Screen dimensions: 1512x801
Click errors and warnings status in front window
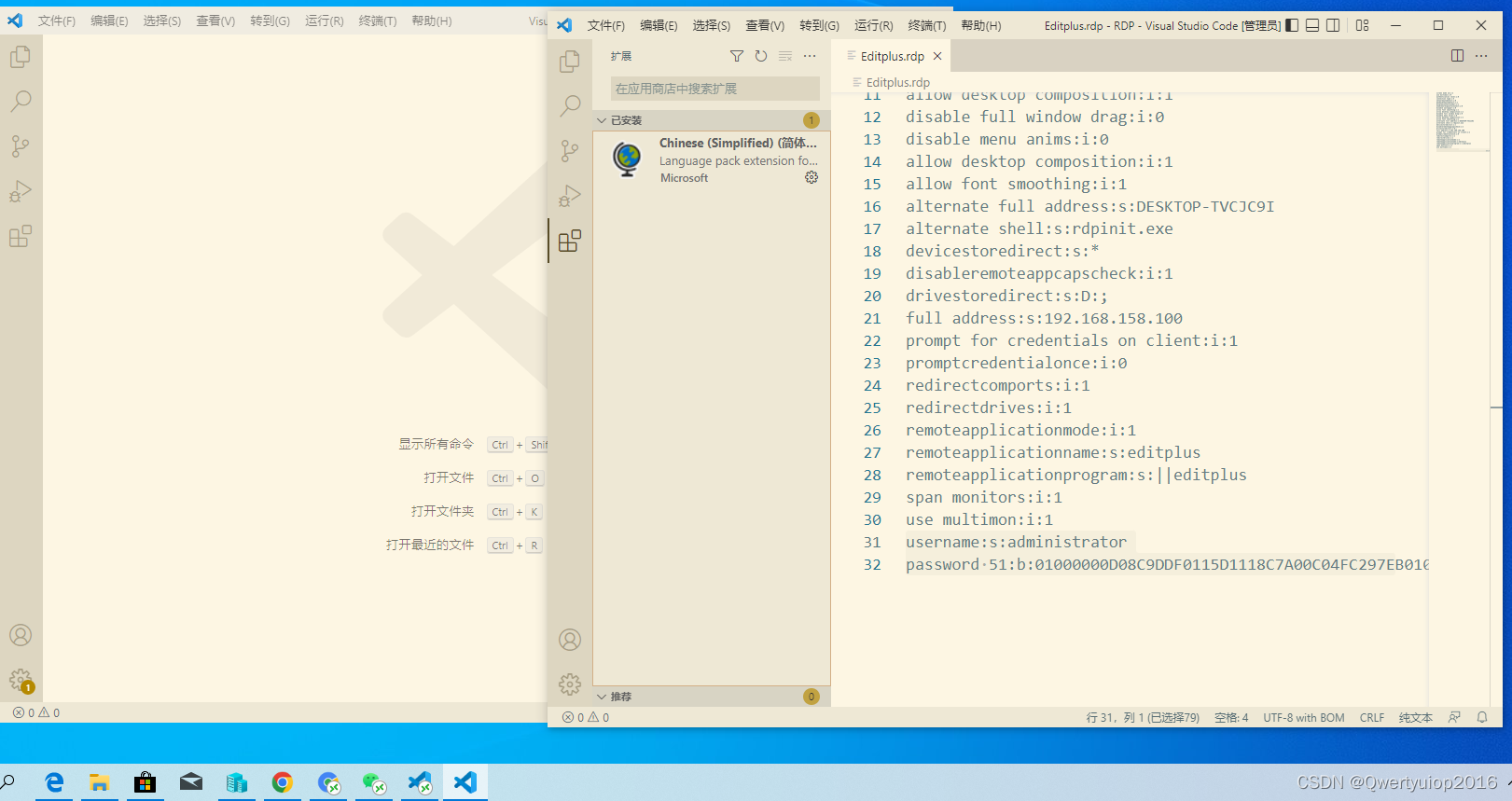tap(586, 717)
